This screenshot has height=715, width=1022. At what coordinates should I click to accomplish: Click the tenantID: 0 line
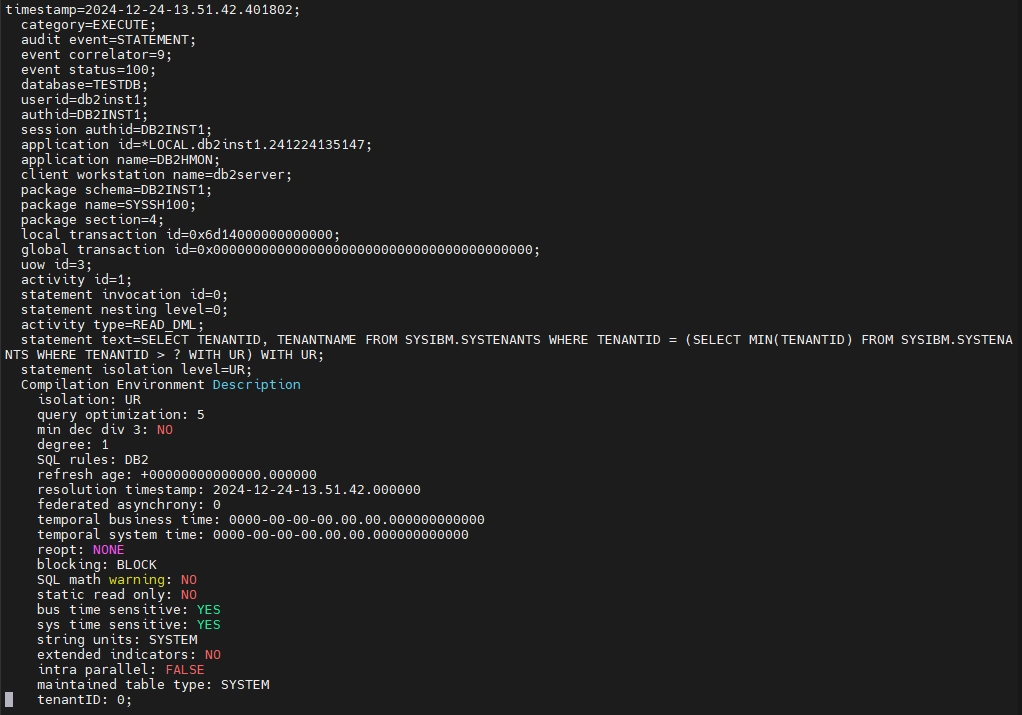click(84, 699)
